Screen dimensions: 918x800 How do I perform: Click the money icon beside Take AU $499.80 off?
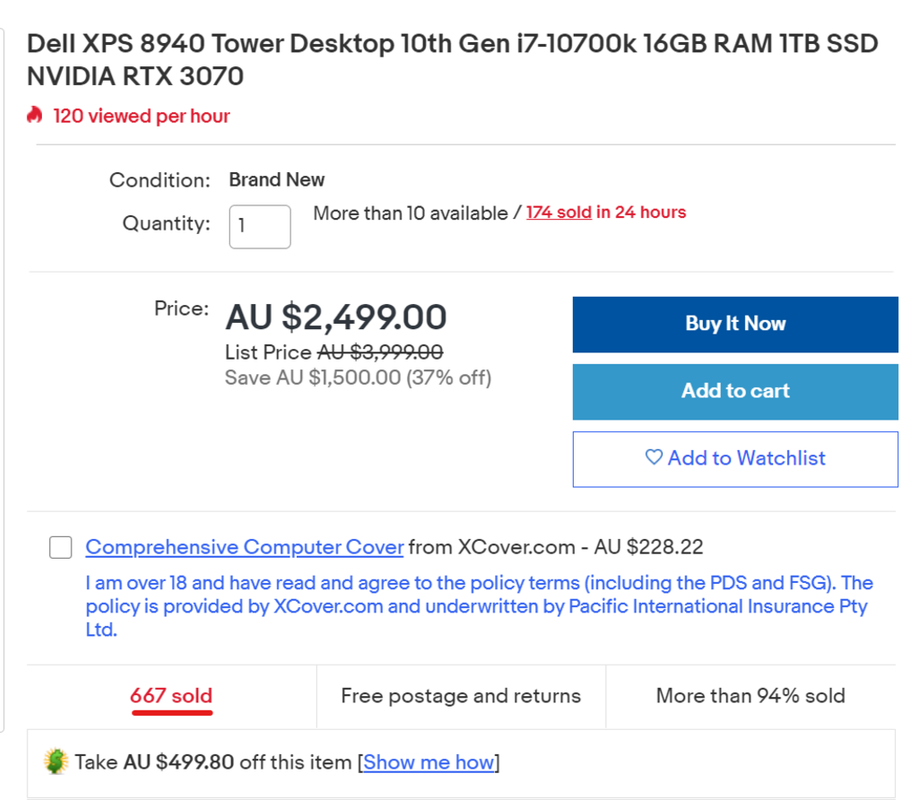click(56, 761)
